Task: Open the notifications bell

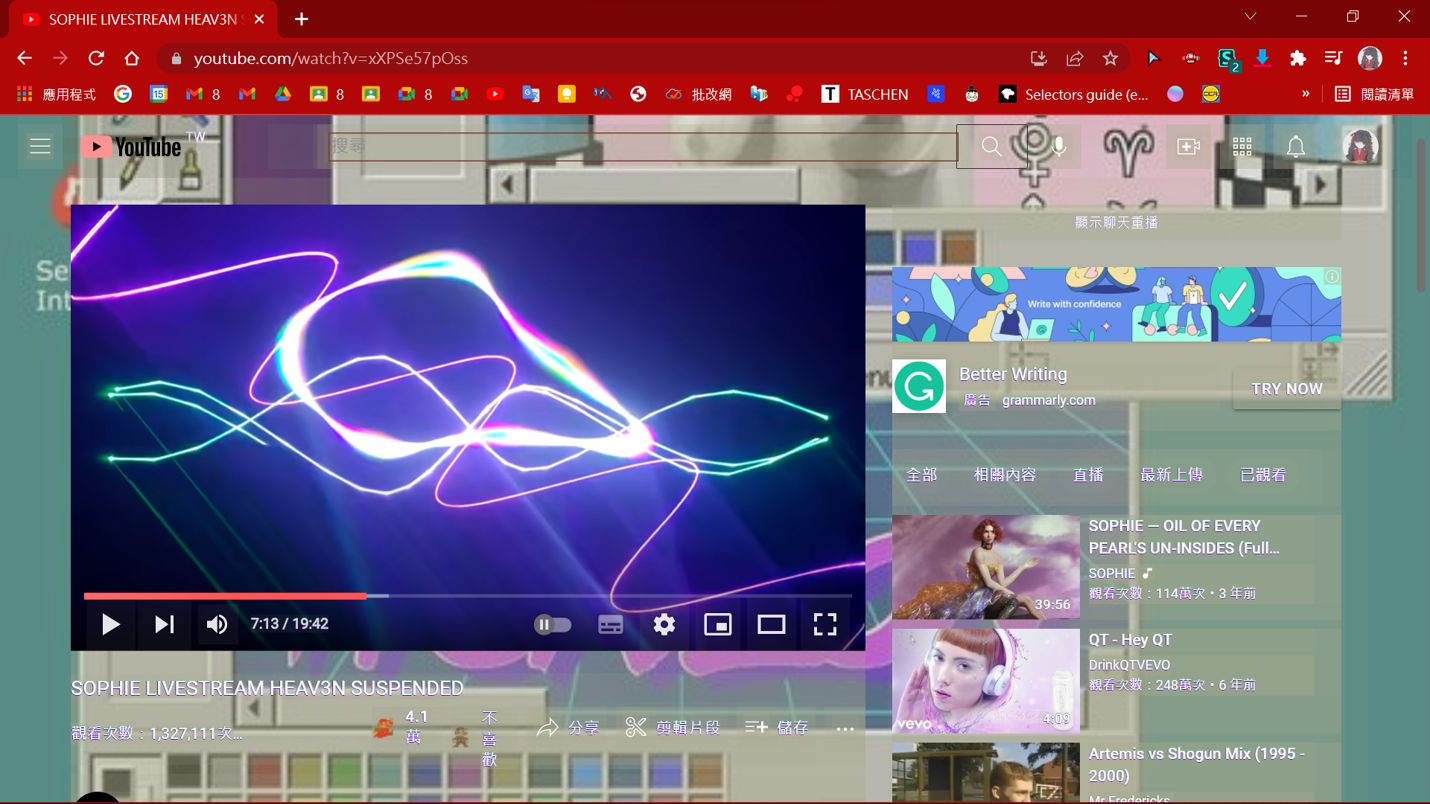Action: point(1295,147)
